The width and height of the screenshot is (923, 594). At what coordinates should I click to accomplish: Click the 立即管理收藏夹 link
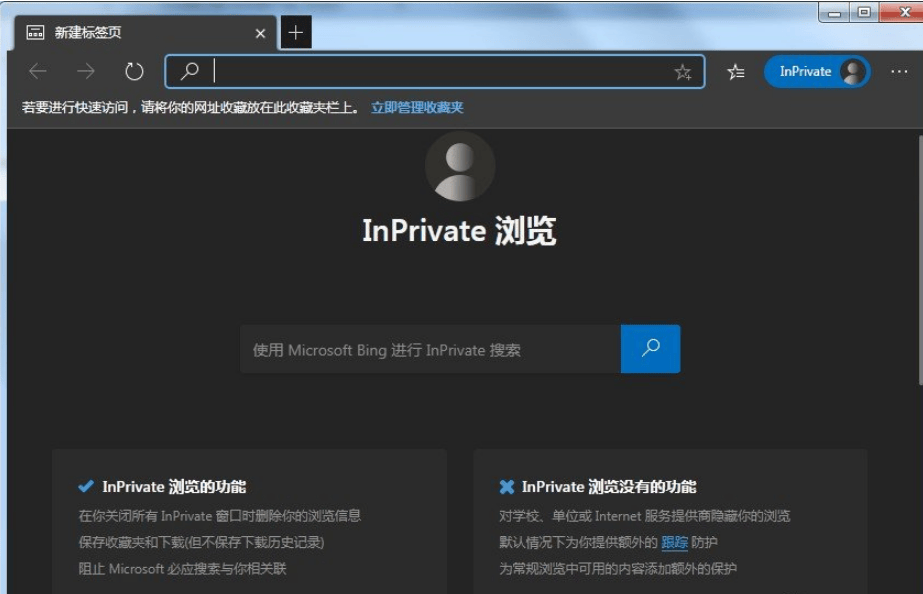pyautogui.click(x=417, y=107)
